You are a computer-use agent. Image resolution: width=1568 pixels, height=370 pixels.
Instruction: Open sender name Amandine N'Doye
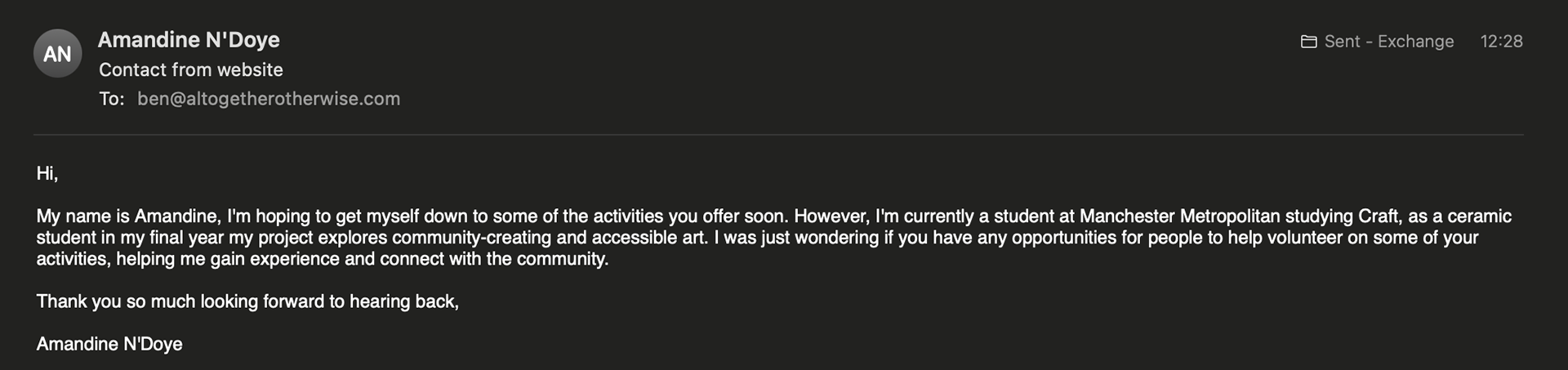[189, 39]
